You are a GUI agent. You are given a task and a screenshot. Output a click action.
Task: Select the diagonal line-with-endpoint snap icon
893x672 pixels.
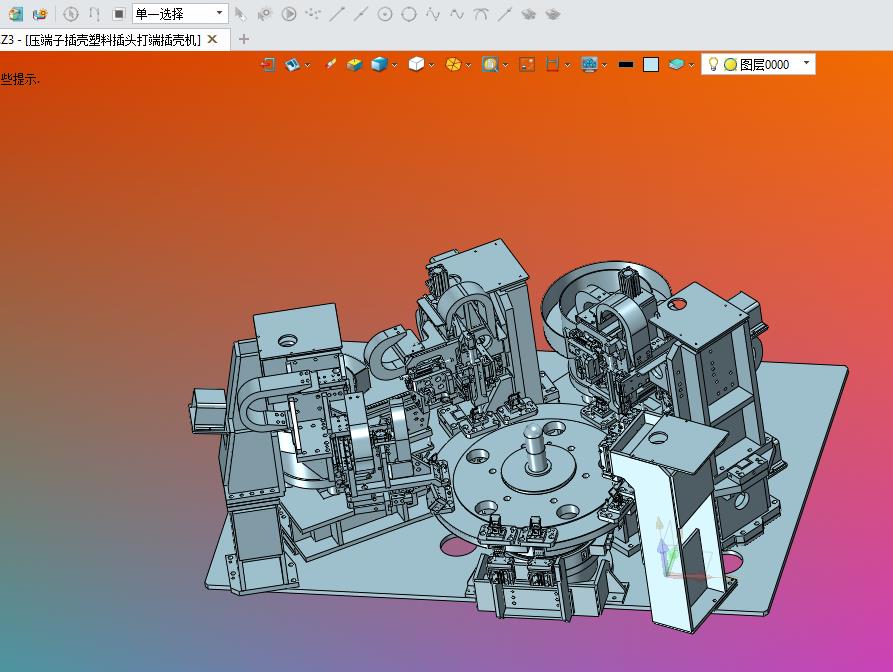pos(505,14)
